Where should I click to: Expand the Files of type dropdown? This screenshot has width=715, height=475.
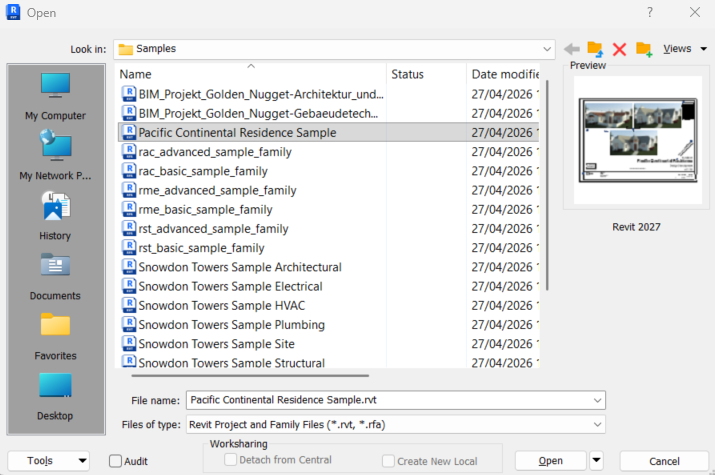(x=597, y=424)
